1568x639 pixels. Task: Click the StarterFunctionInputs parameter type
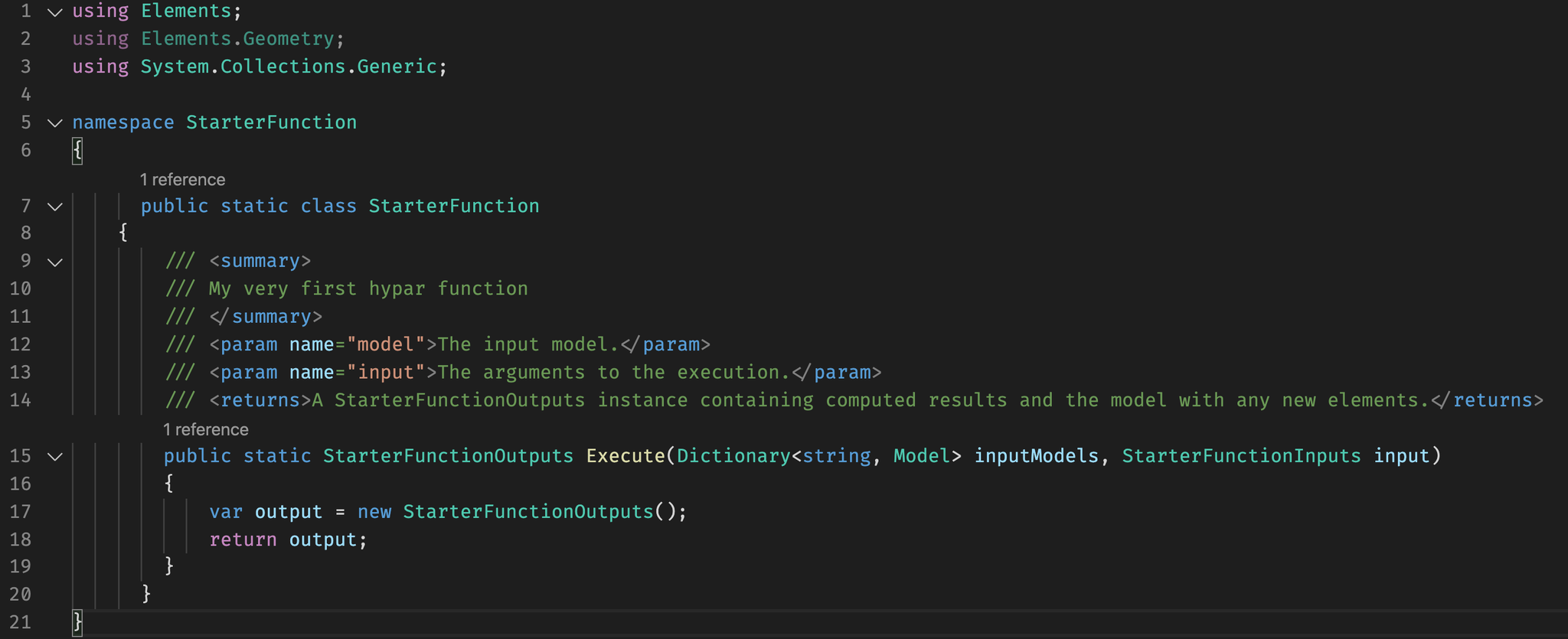(1241, 456)
